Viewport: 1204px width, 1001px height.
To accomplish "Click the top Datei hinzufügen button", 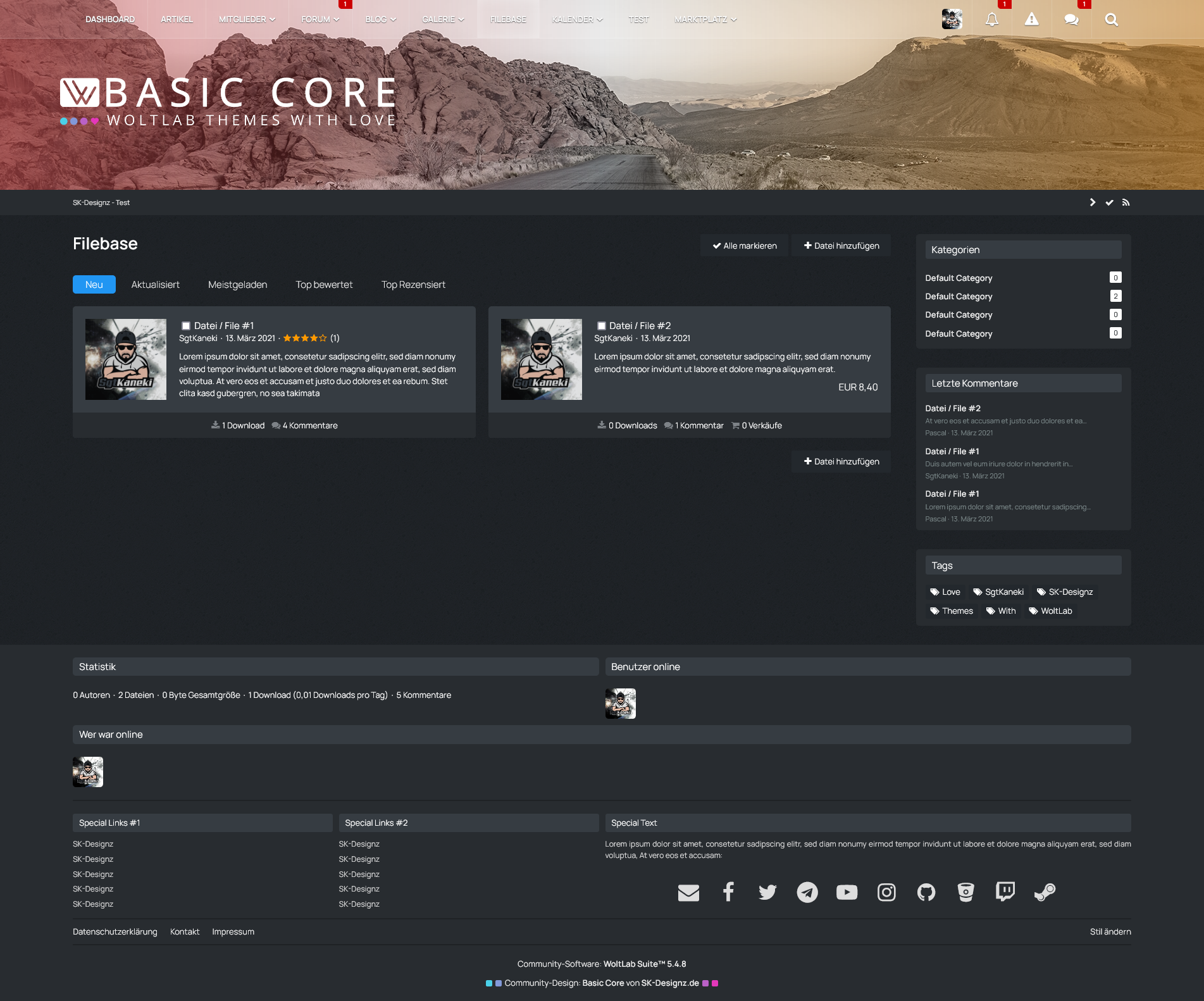I will (841, 246).
